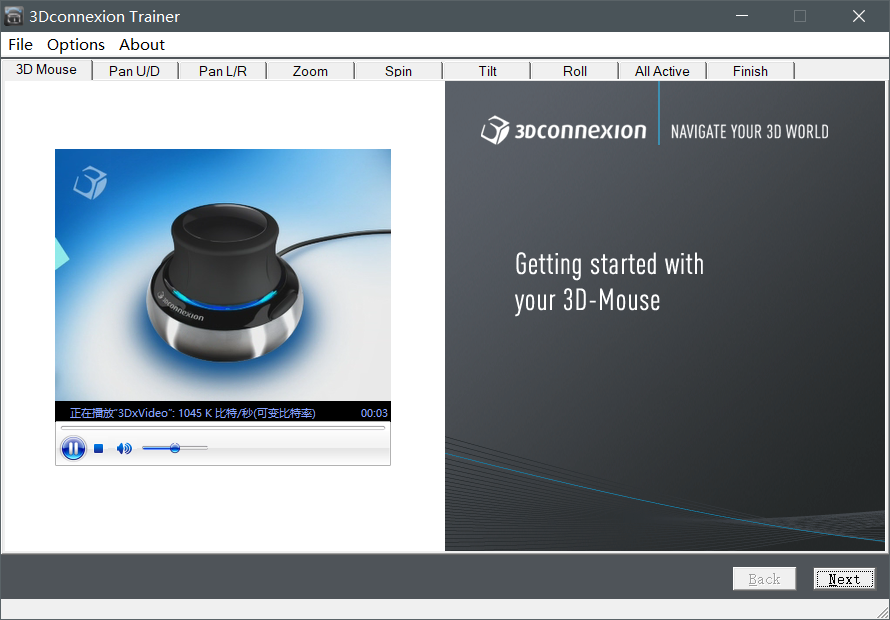Select the 3D Mouse tab
This screenshot has width=890, height=620.
(x=47, y=69)
